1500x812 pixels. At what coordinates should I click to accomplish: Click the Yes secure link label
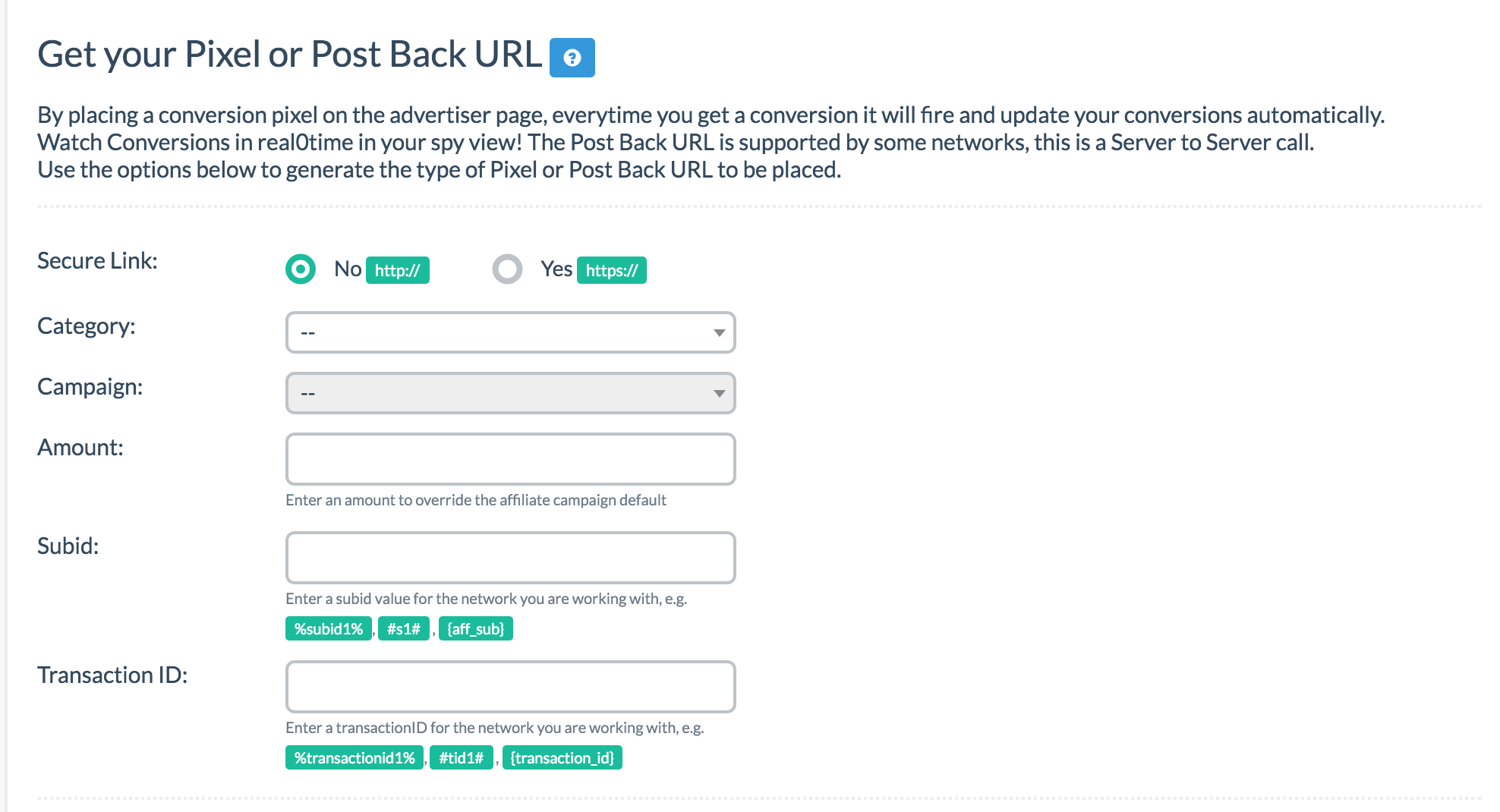coord(556,269)
